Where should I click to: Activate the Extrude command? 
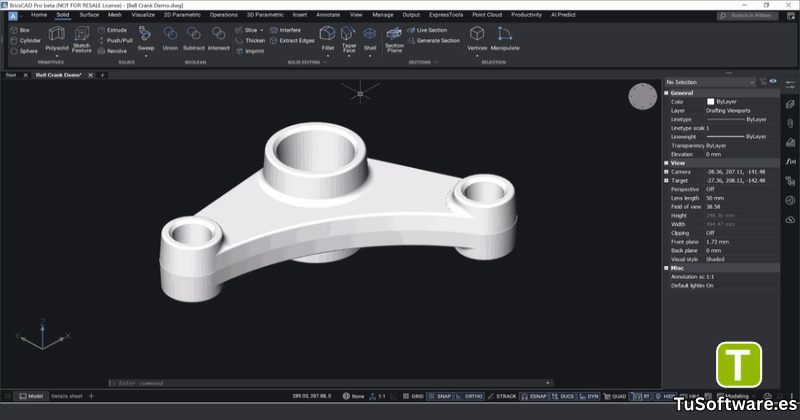point(112,30)
